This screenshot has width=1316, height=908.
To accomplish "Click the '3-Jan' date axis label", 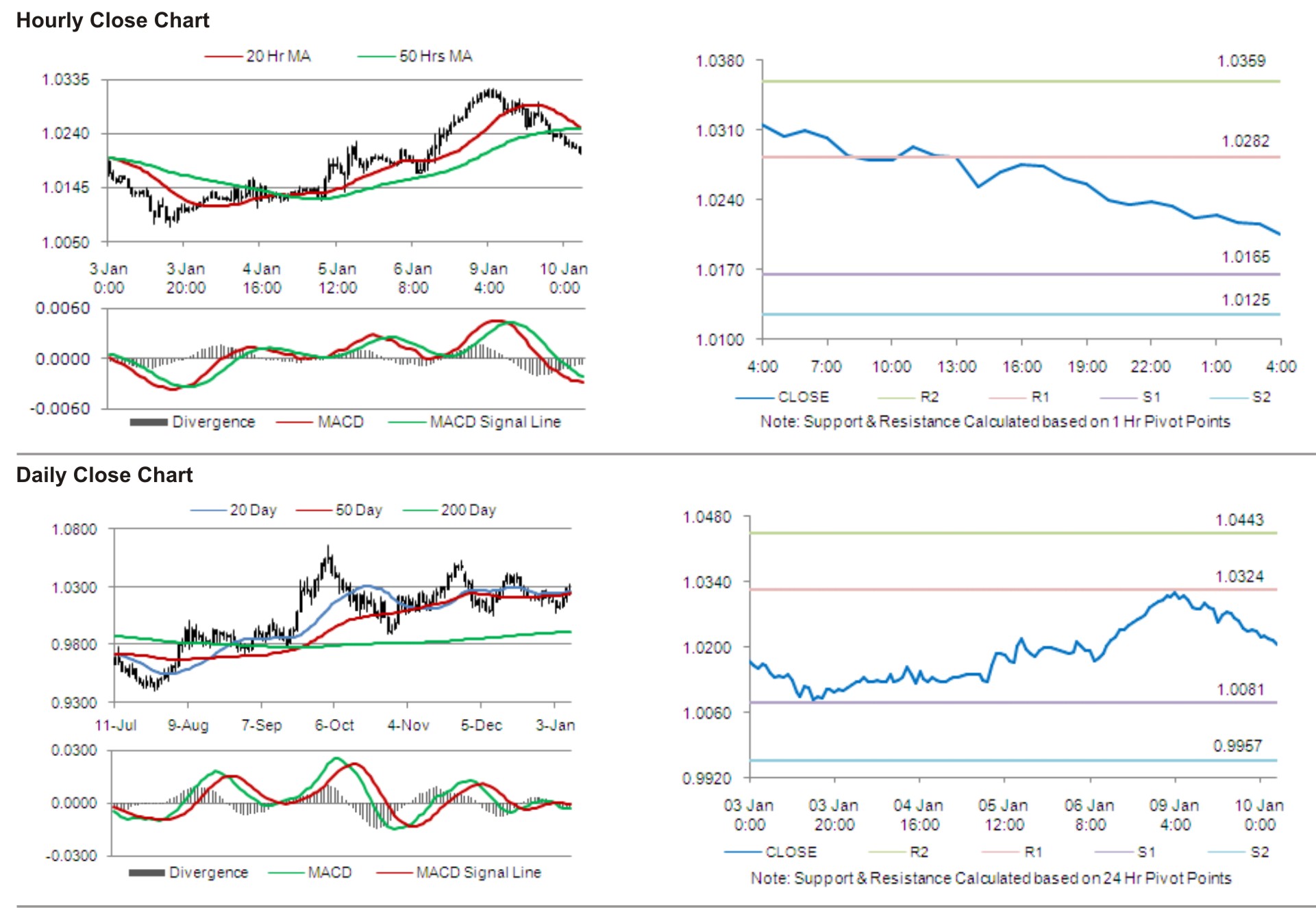I will coord(556,725).
